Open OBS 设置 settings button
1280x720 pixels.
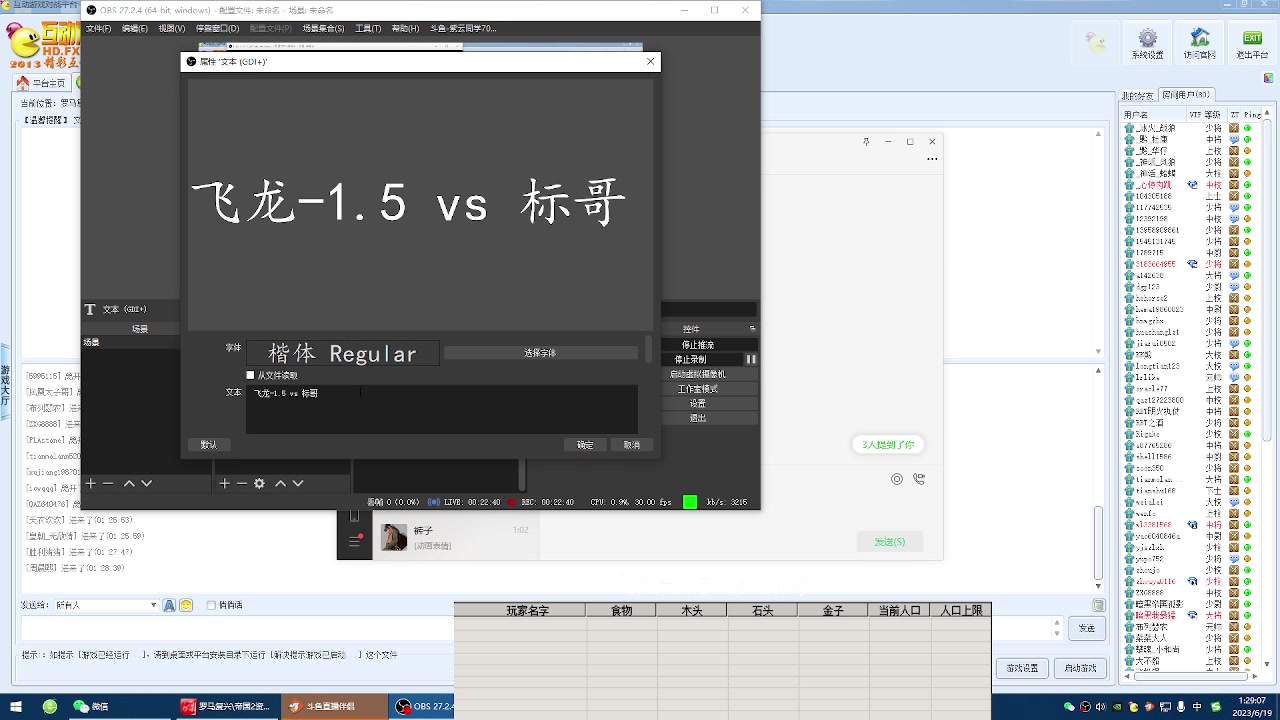pos(698,403)
